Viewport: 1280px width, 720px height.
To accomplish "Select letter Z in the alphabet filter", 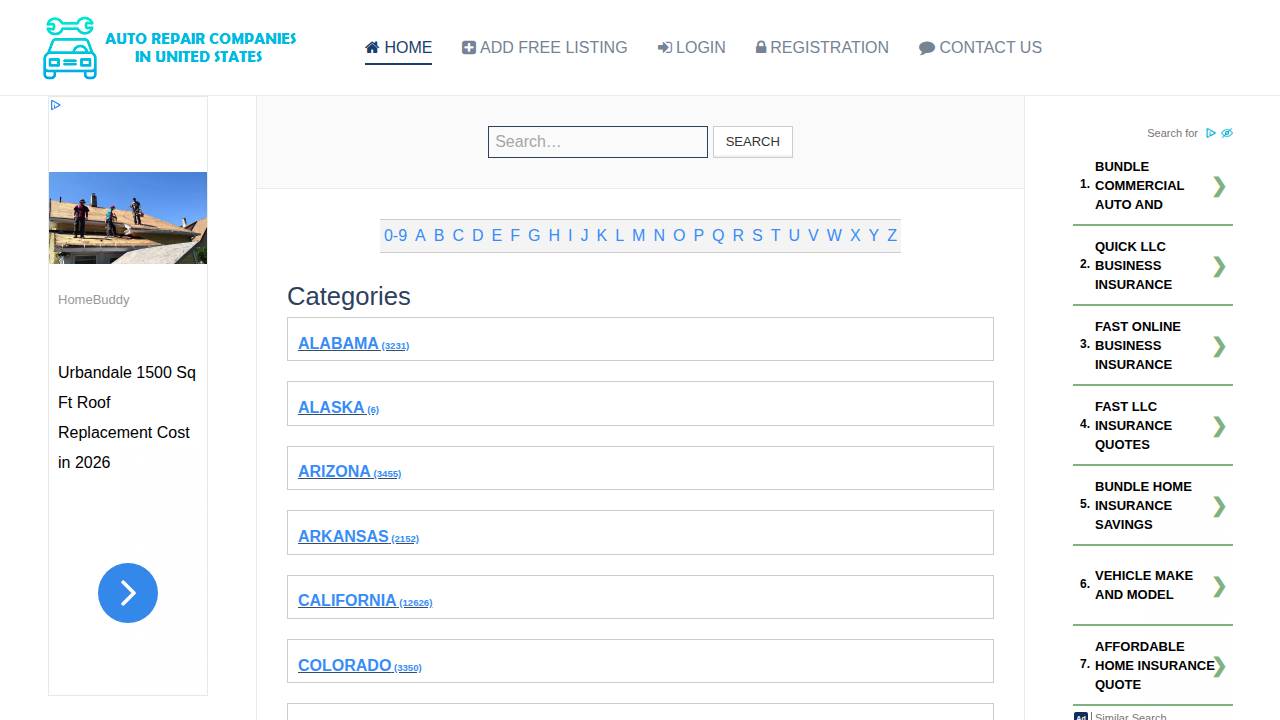I will 891,235.
